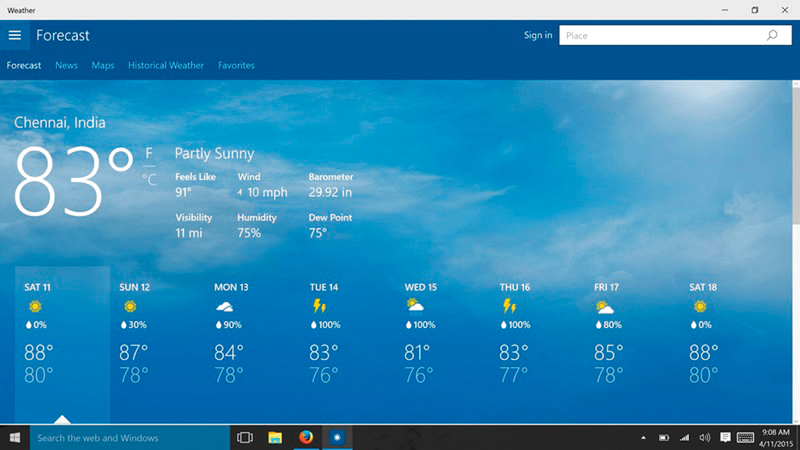
Task: Show hidden system tray icons
Action: click(x=643, y=438)
